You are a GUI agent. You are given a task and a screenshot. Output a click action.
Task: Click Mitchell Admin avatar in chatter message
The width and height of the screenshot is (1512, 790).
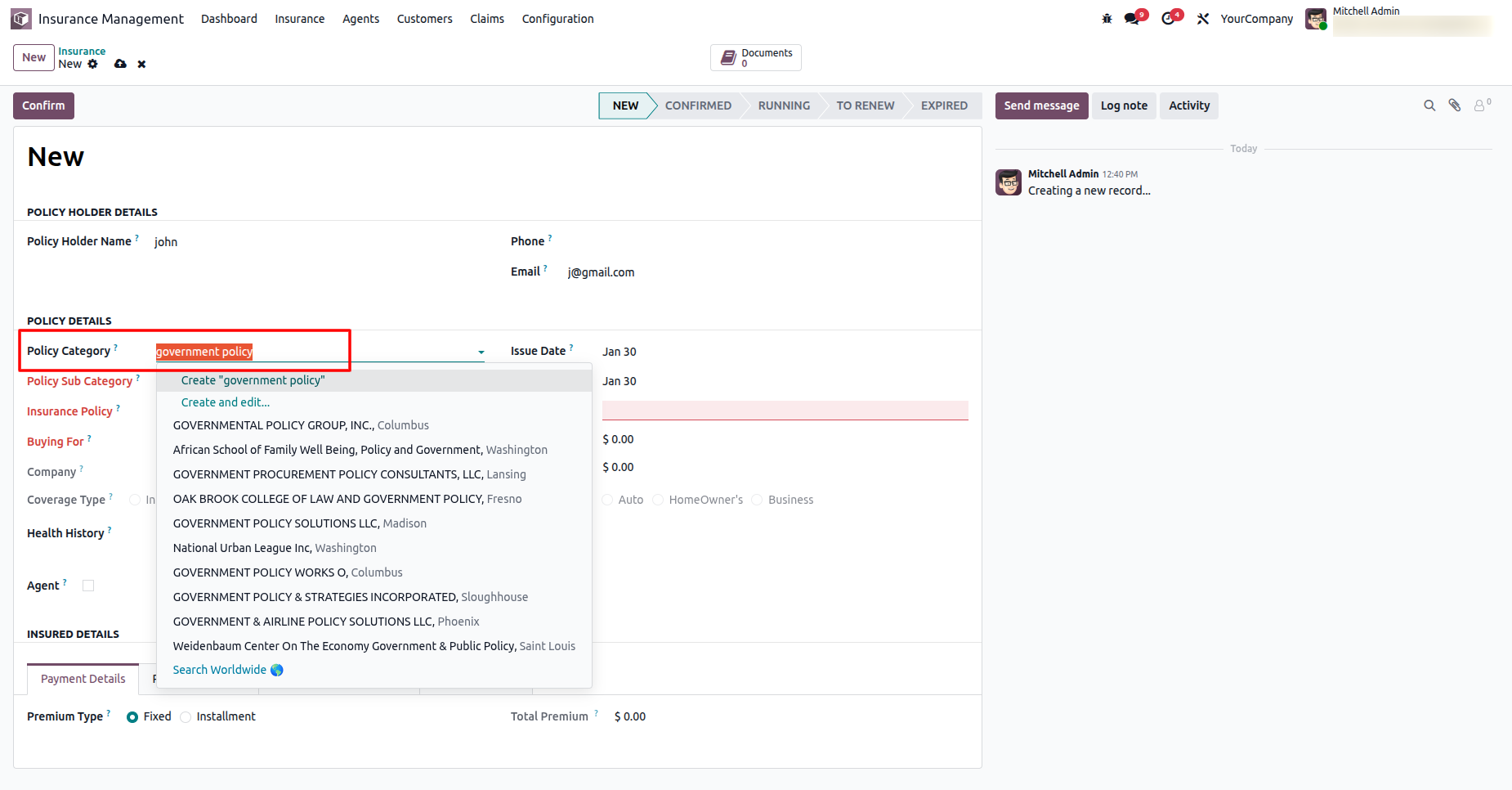click(x=1009, y=182)
